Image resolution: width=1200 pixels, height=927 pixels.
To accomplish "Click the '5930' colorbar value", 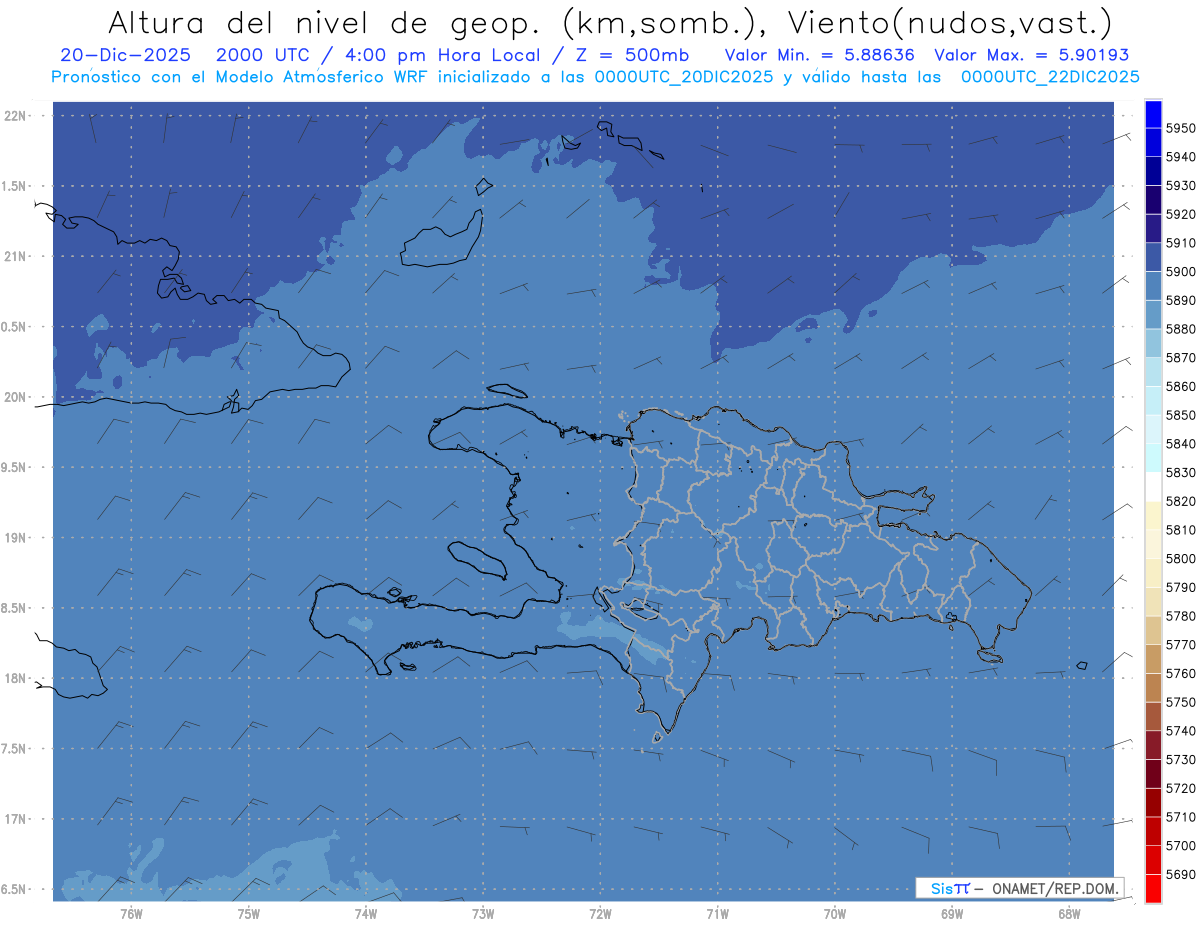I will pyautogui.click(x=1180, y=186).
